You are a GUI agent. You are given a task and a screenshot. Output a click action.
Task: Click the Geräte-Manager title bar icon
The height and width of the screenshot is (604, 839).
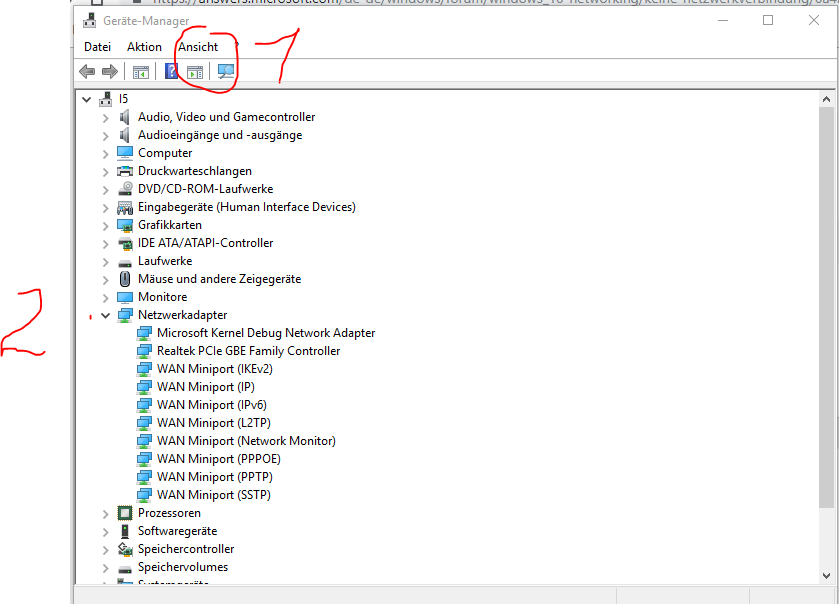(x=89, y=21)
